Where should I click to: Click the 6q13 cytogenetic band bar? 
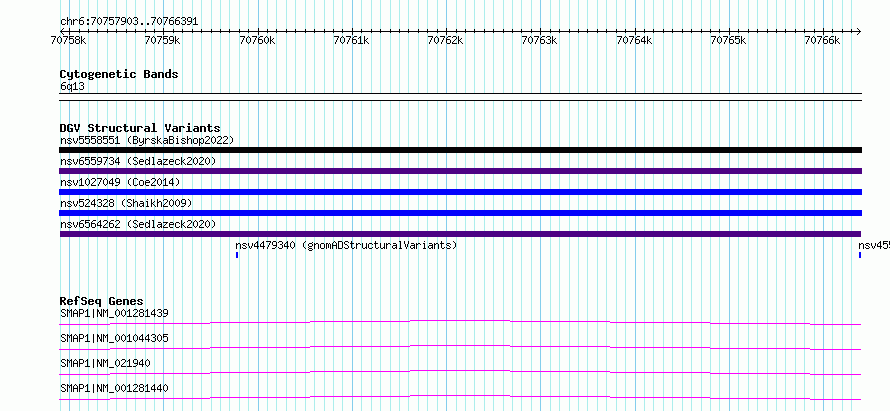click(x=460, y=97)
